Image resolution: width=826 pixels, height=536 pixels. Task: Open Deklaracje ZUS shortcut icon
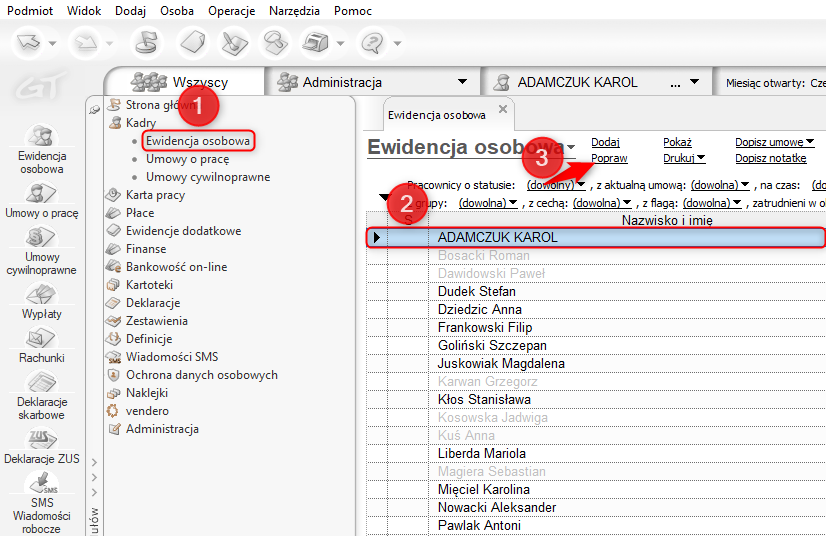(42, 438)
